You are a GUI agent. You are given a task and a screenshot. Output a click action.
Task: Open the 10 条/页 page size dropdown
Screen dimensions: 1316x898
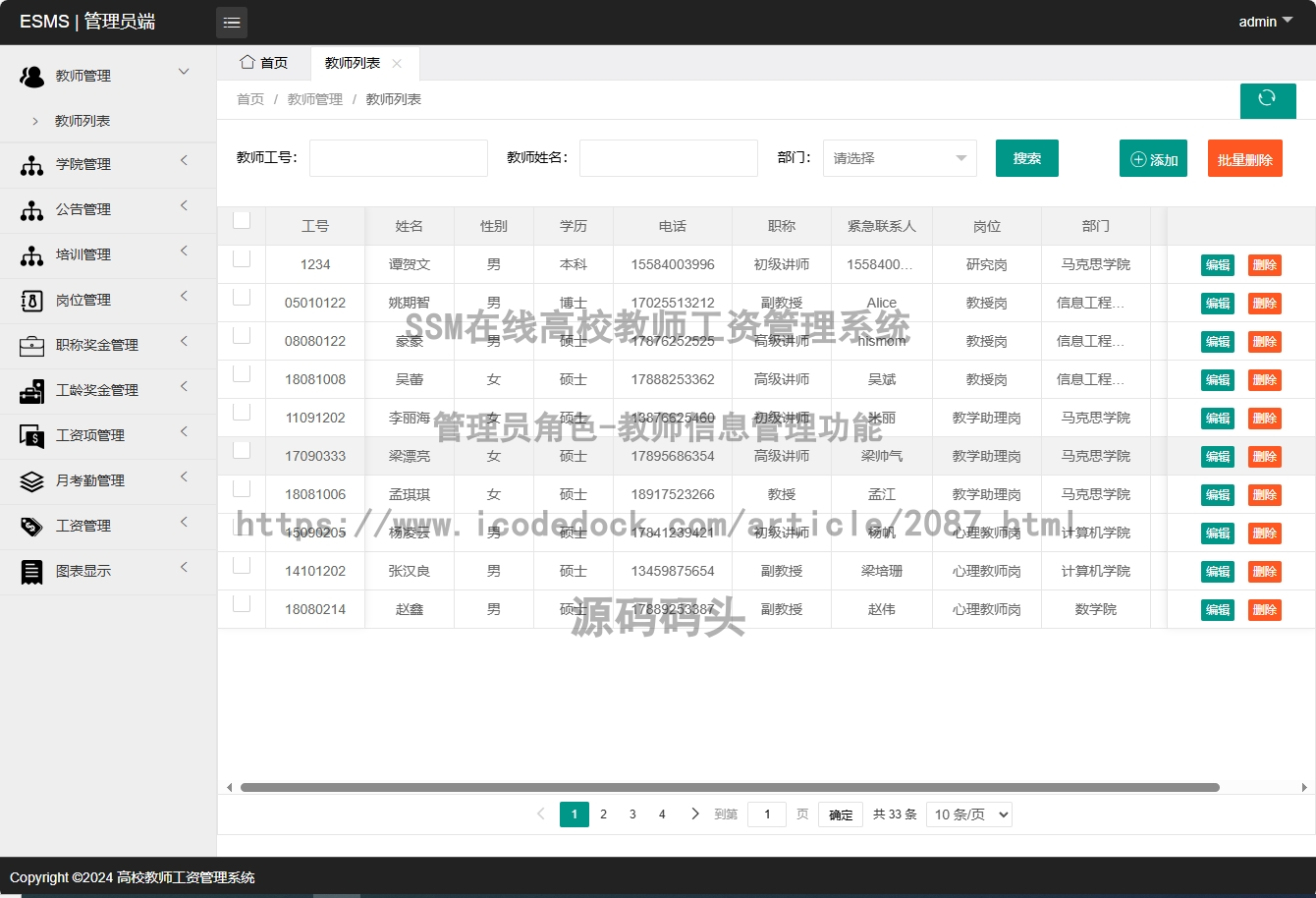(x=969, y=814)
